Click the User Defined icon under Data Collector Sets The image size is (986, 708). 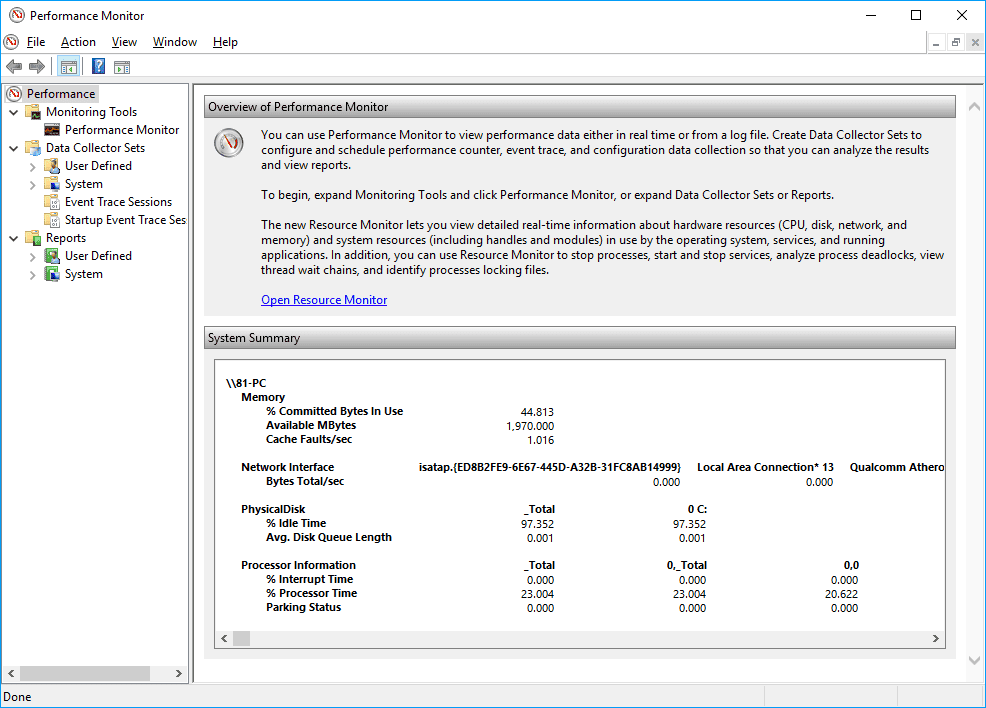click(52, 166)
